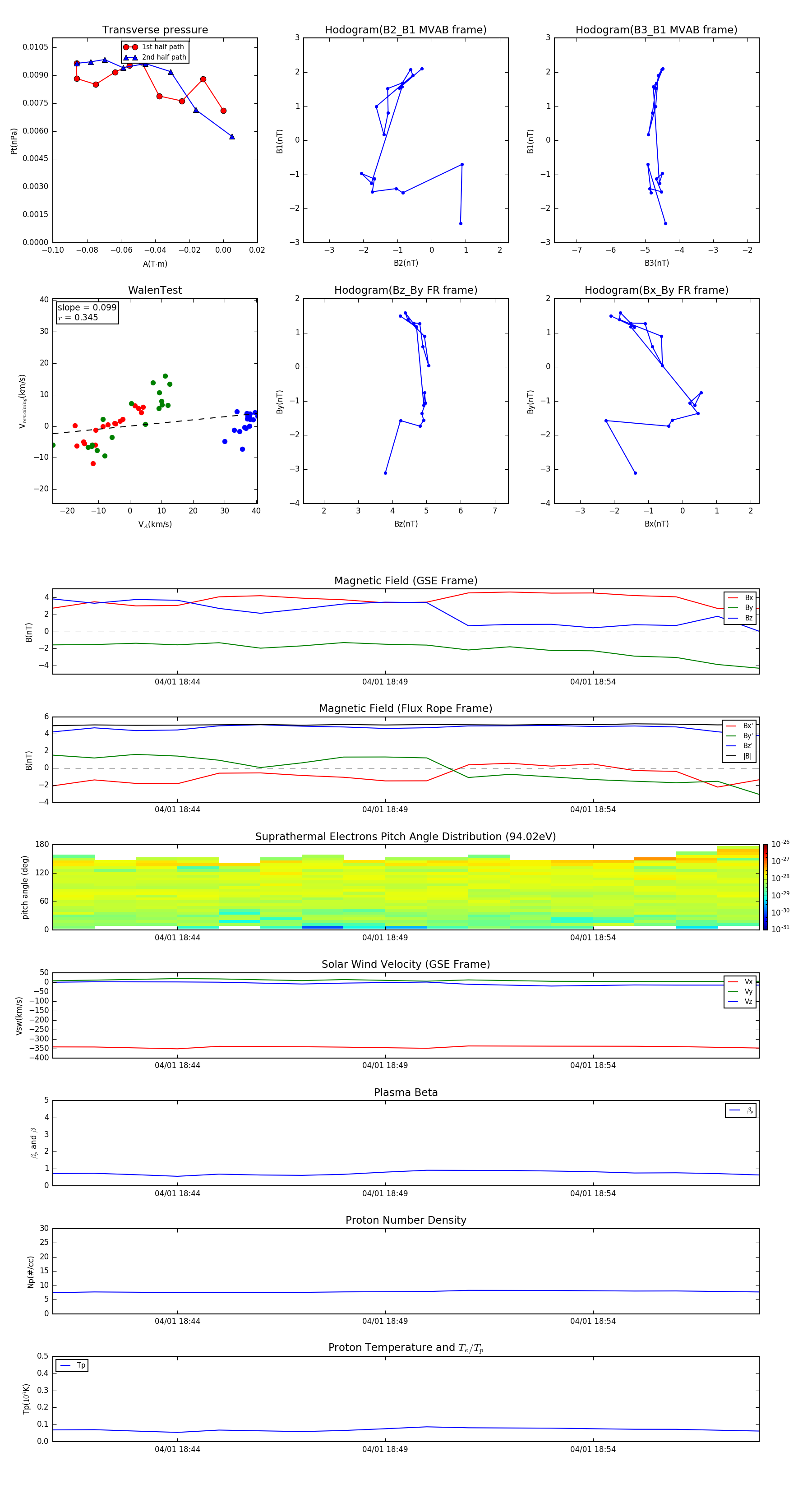Click the 'B2(nT)' x-axis label
Screen dimensions: 812x1489
pyautogui.click(x=406, y=263)
